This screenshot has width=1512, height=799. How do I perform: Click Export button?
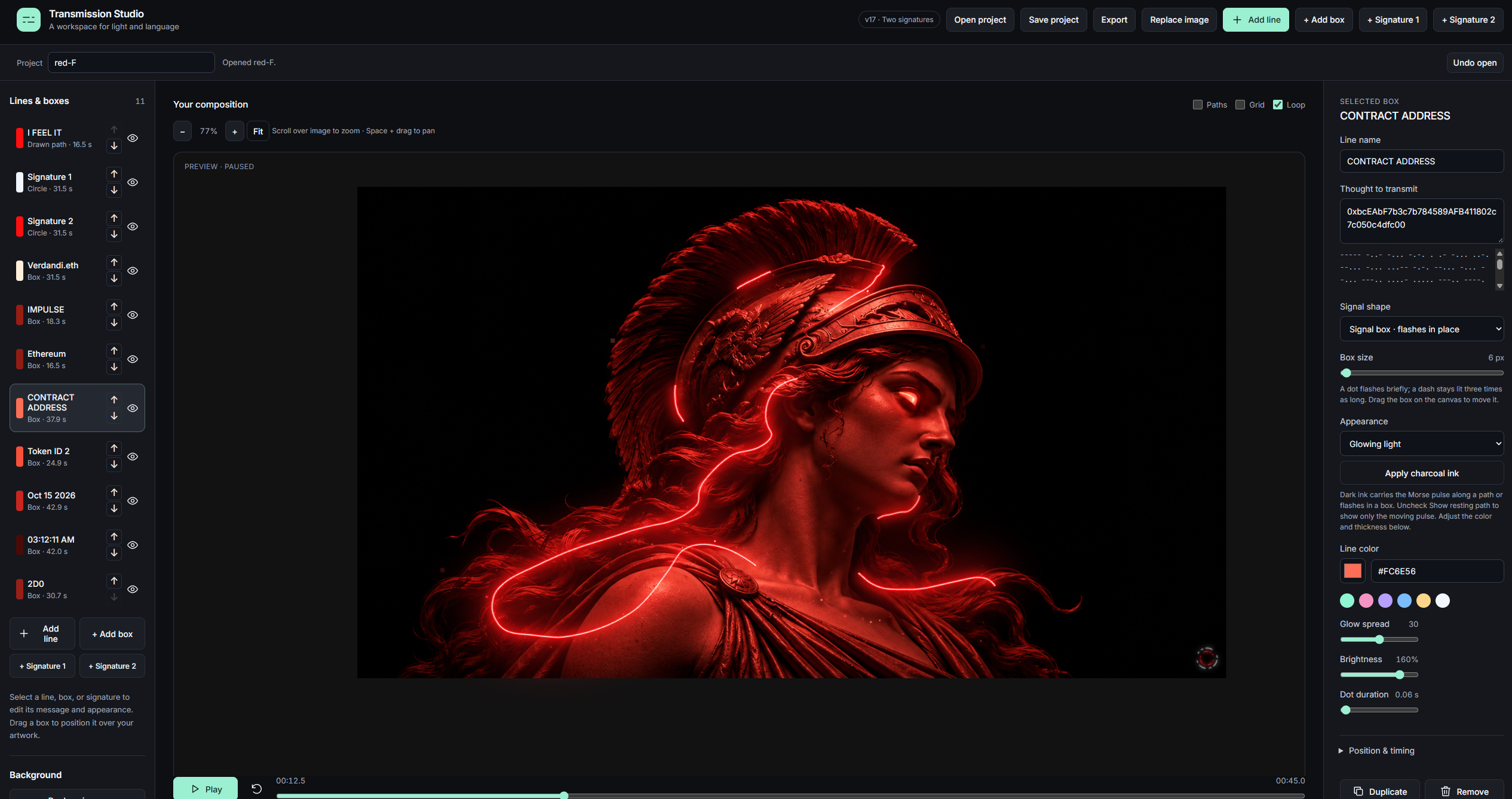[1114, 20]
